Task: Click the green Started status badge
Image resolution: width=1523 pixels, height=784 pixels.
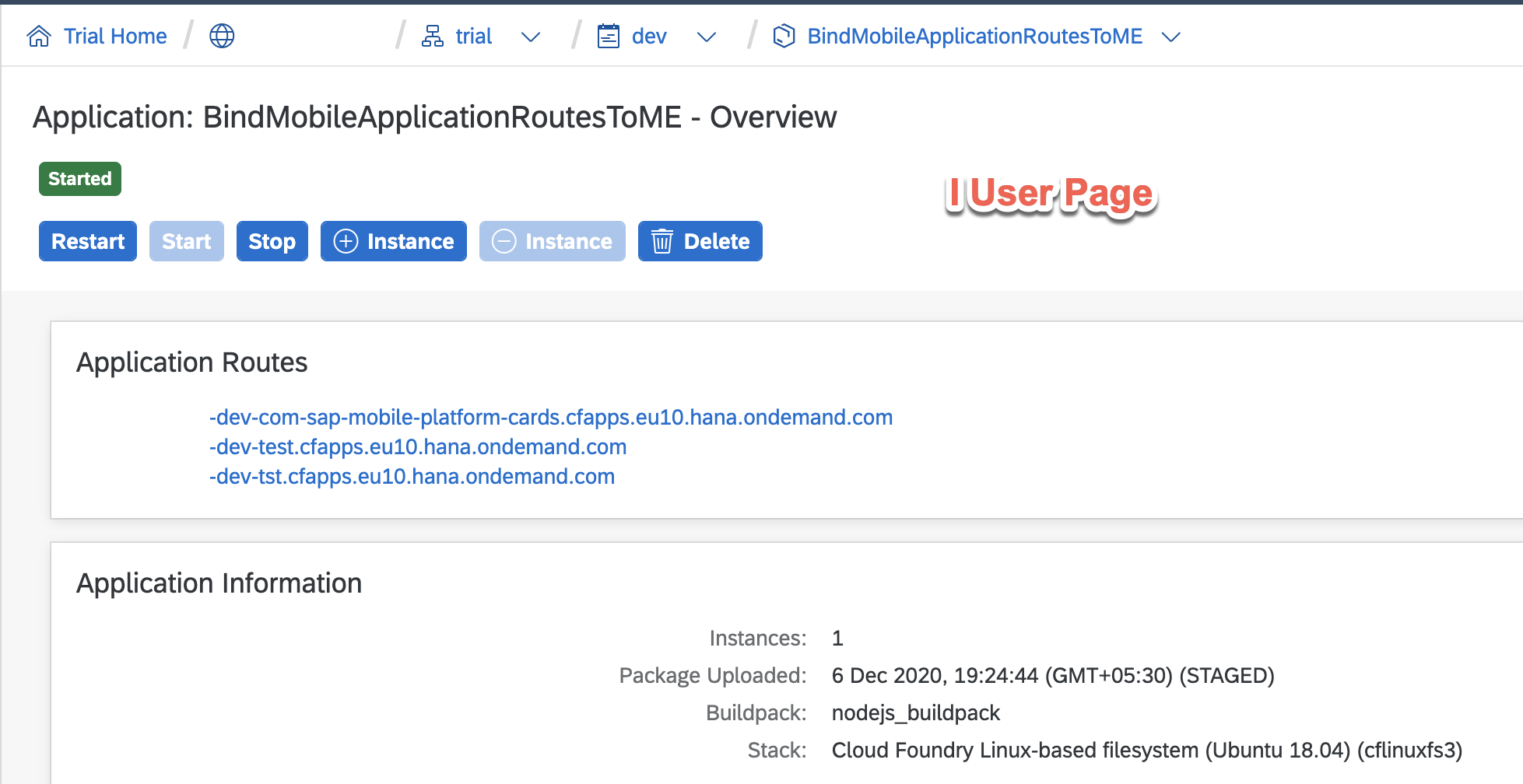Action: (80, 179)
